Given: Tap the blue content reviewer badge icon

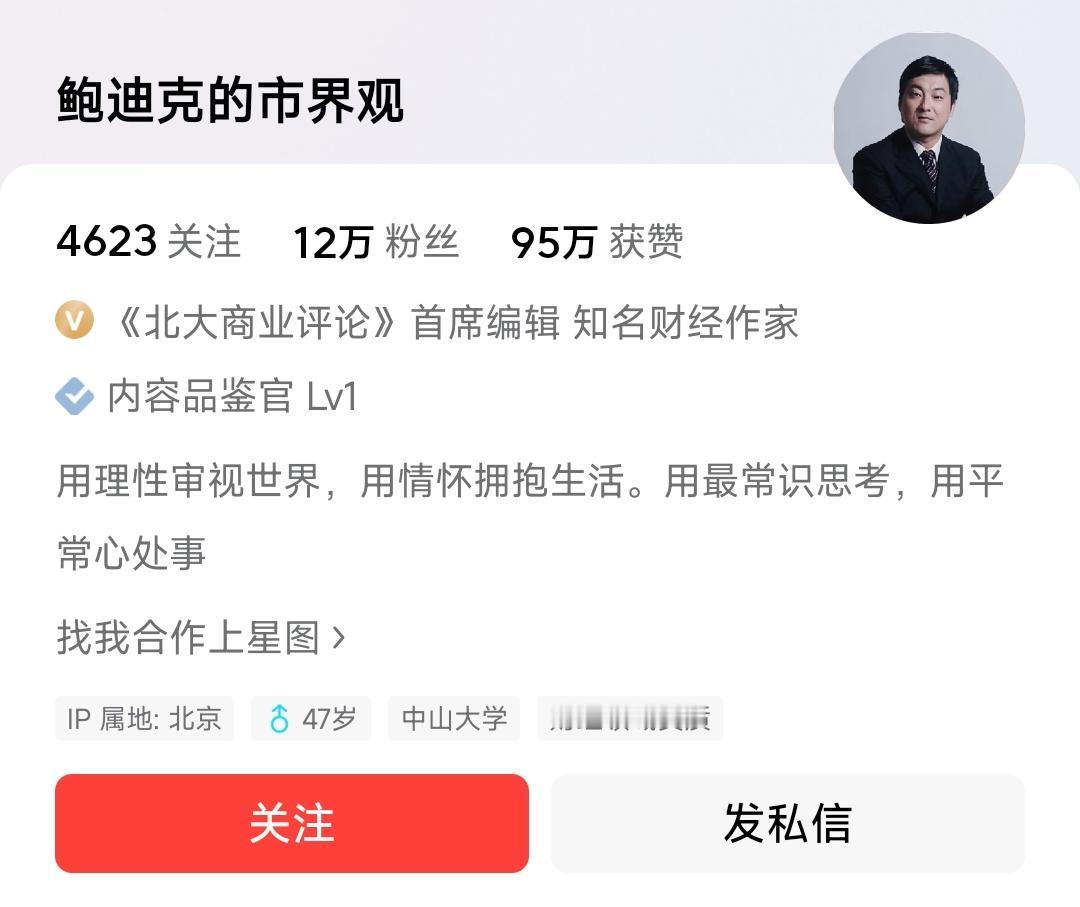Looking at the screenshot, I should [x=74, y=396].
